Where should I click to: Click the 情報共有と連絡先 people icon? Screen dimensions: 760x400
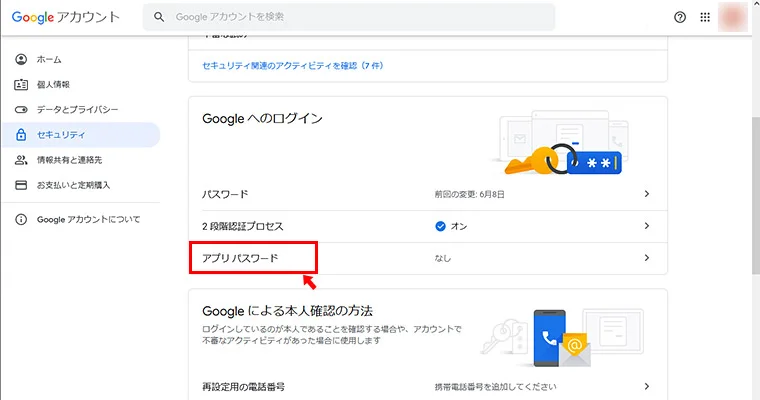click(x=21, y=160)
